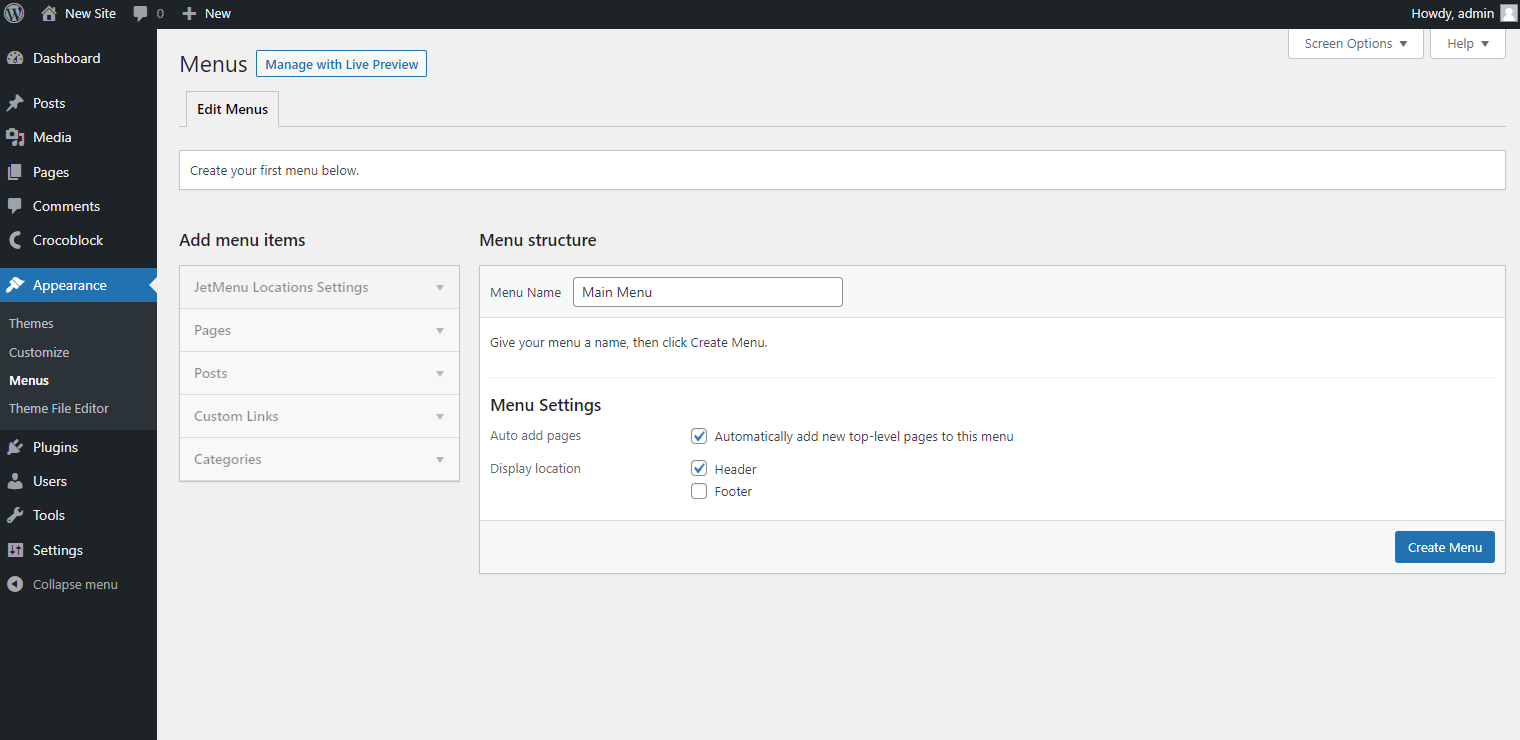Open Theme File Editor submenu item
This screenshot has height=740, width=1520.
coord(59,408)
